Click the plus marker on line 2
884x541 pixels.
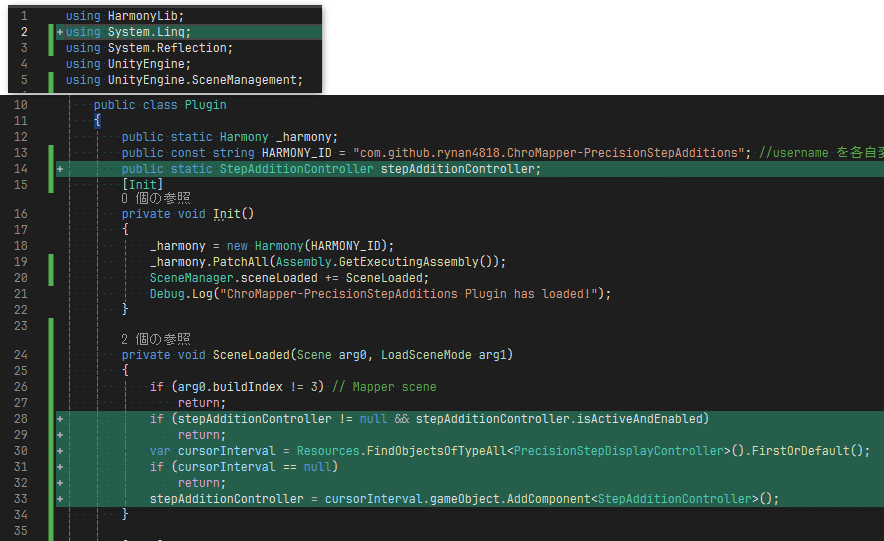(60, 32)
